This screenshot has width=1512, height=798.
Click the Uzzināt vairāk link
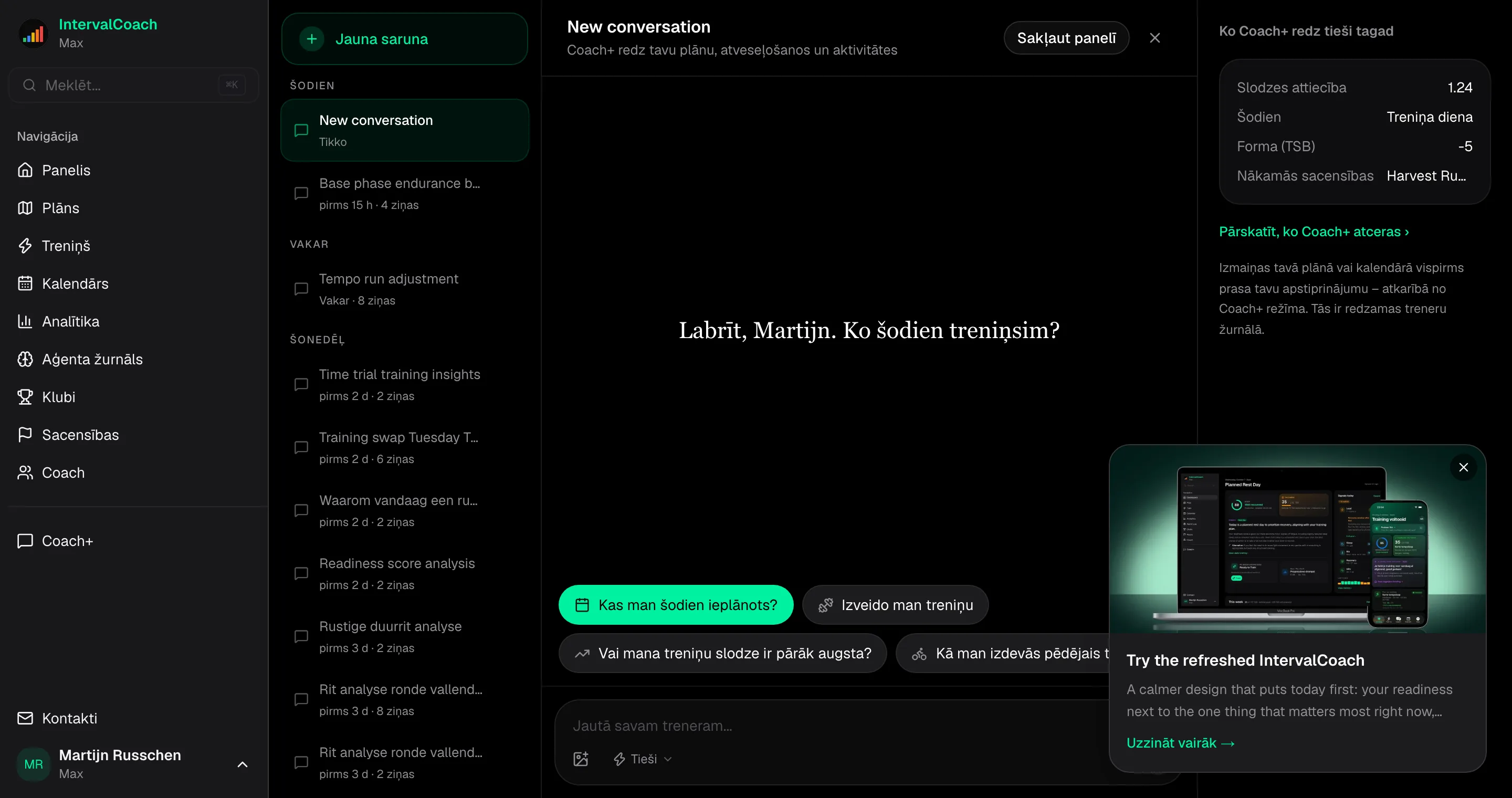pyautogui.click(x=1180, y=743)
